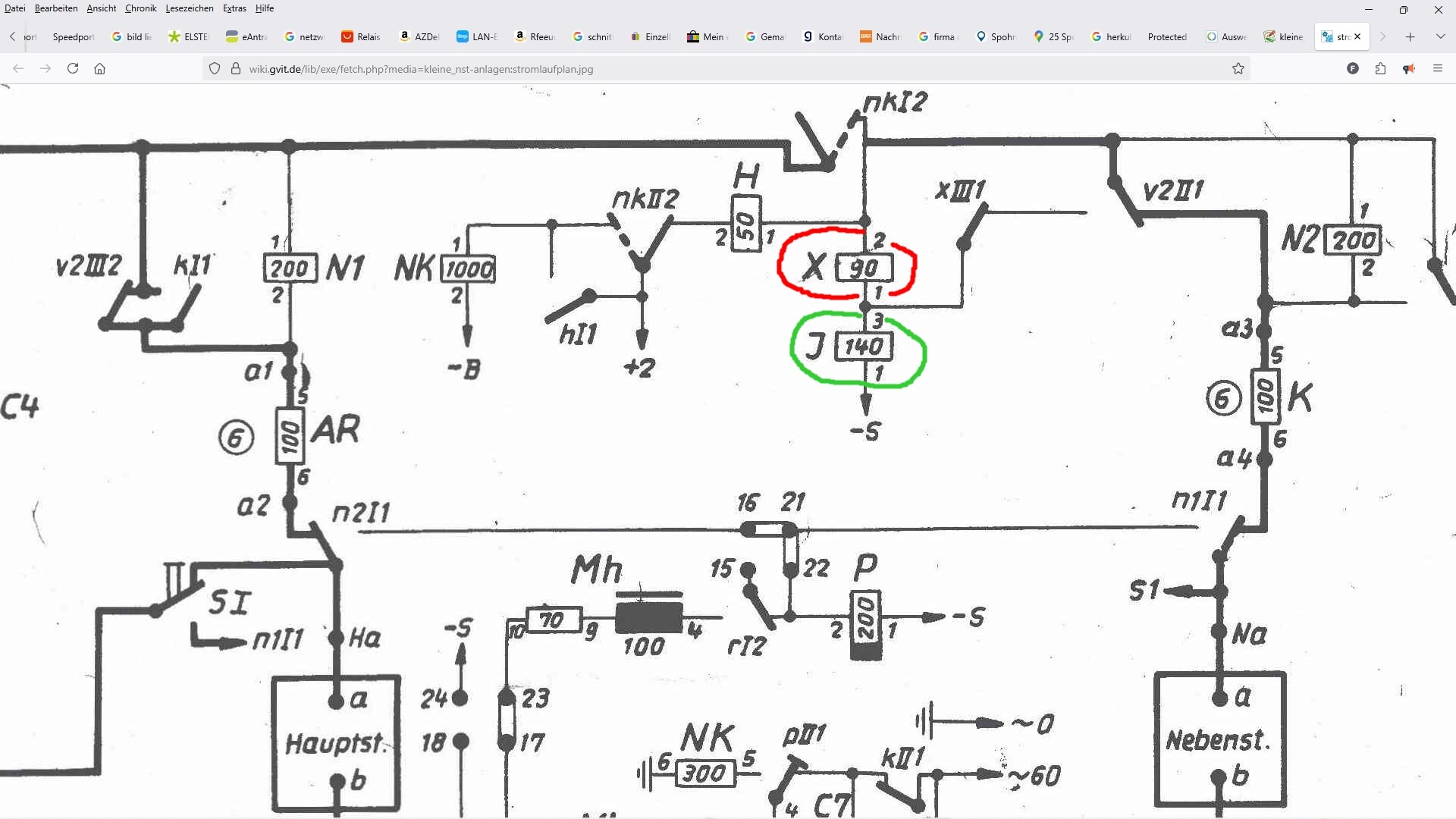Screen dimensions: 1456x819
Task: Switch to the Protected tab
Action: [x=1166, y=36]
